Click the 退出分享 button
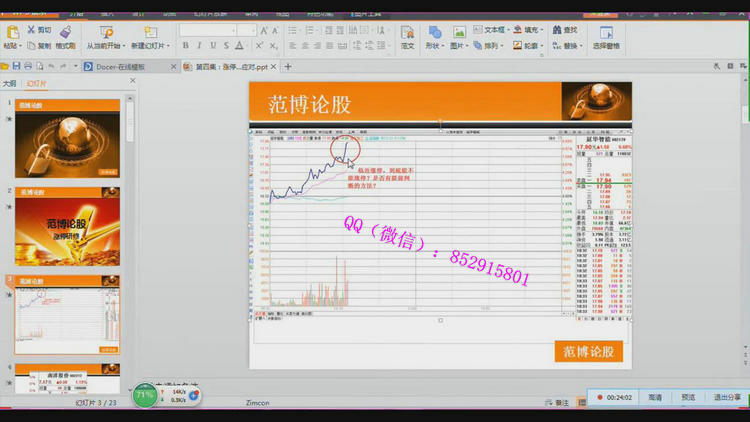The width and height of the screenshot is (750, 422). [725, 397]
